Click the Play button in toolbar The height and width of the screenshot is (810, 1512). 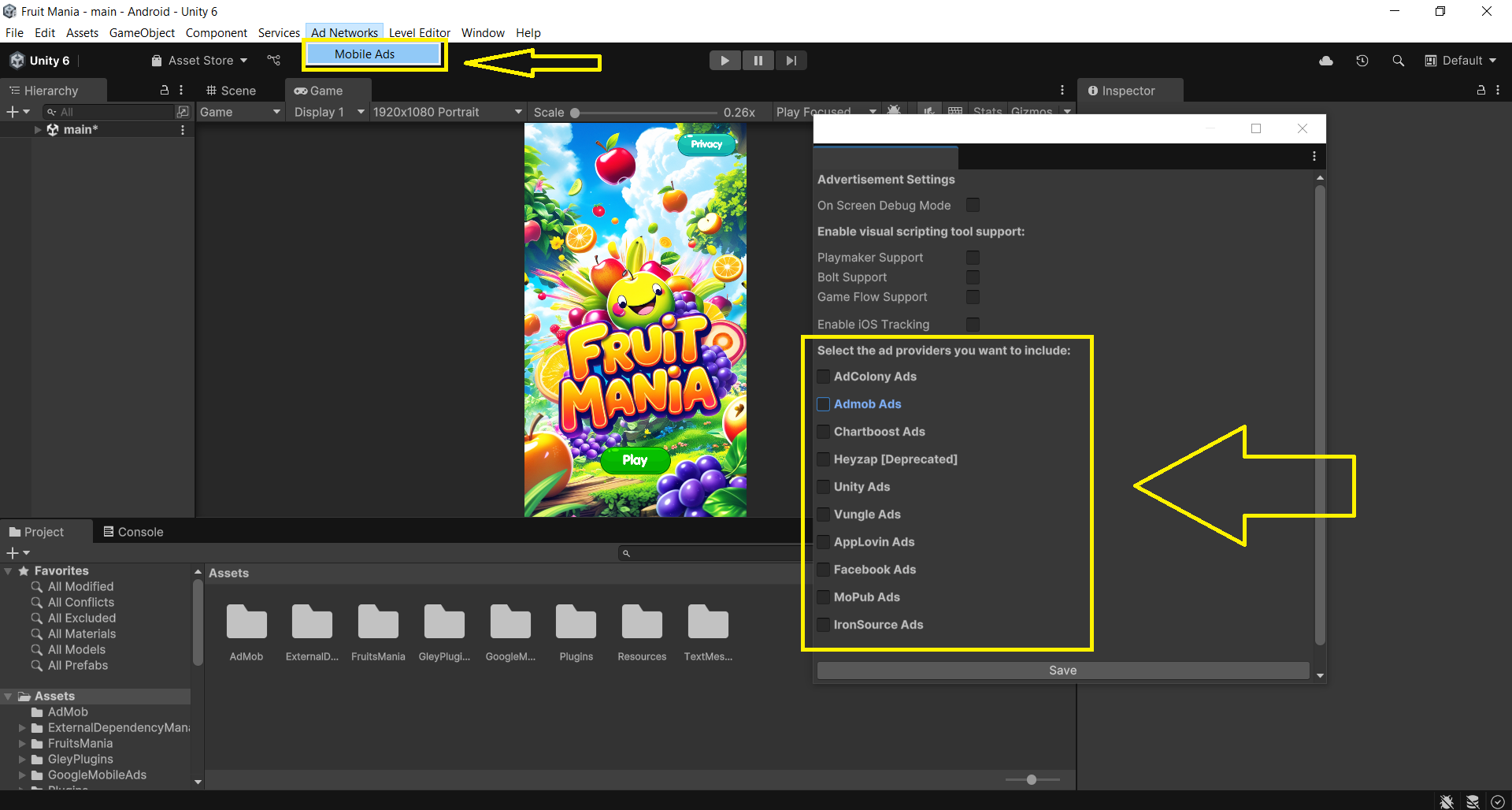coord(724,61)
